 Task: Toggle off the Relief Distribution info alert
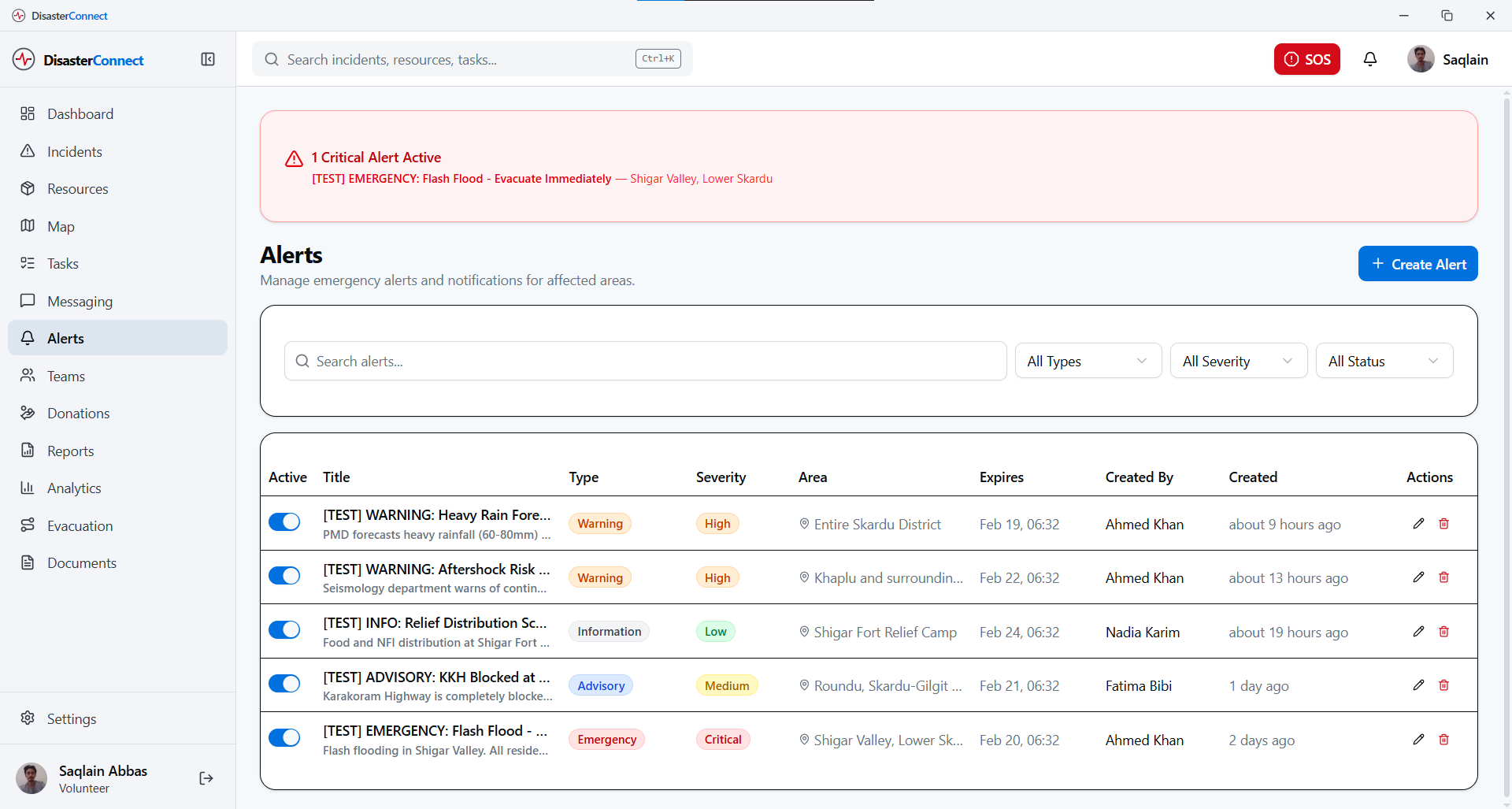coord(284,629)
